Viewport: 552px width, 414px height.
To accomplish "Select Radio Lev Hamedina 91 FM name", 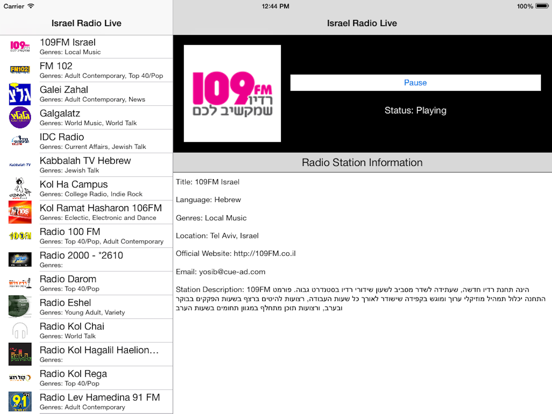I will [x=100, y=397].
